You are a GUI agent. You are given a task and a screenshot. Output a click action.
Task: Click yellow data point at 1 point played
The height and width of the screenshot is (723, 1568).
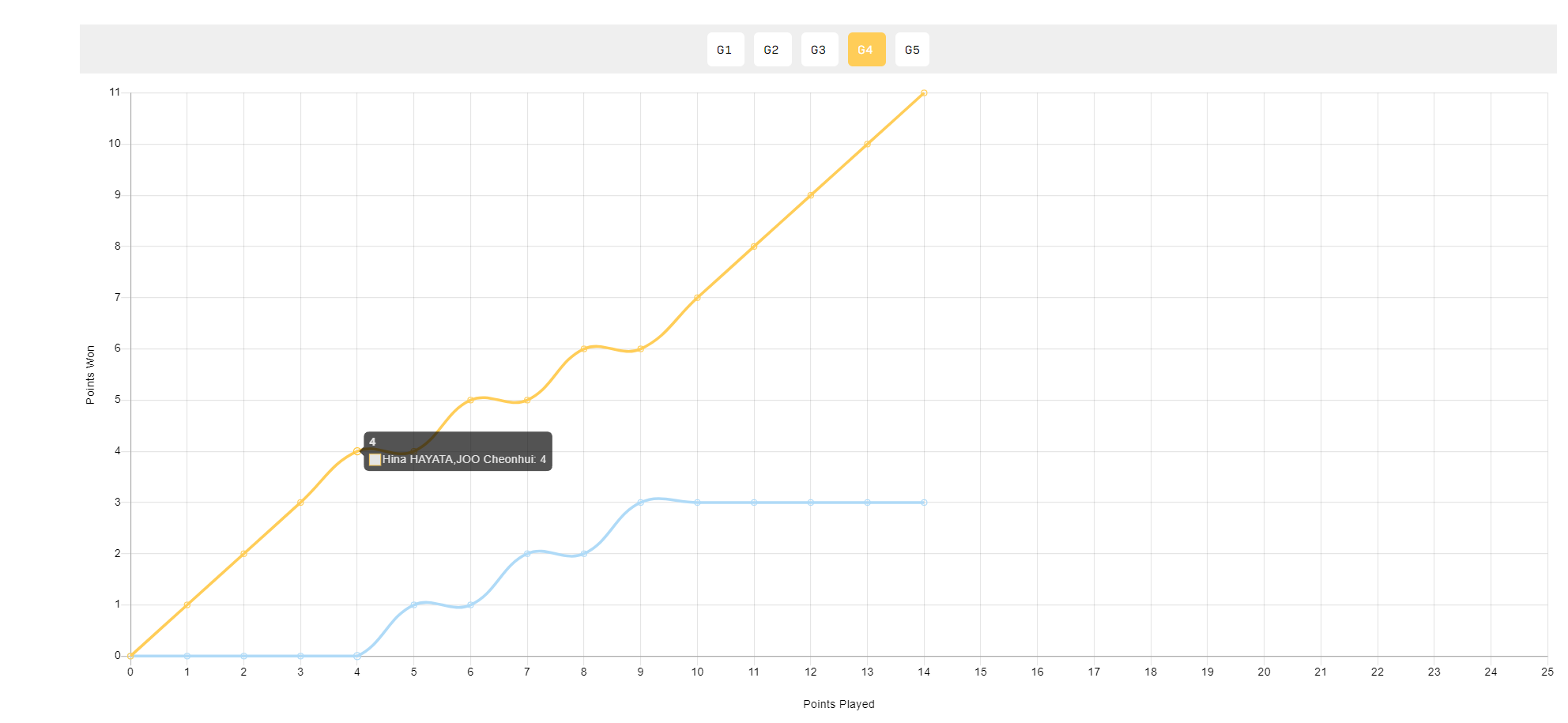pyautogui.click(x=187, y=605)
